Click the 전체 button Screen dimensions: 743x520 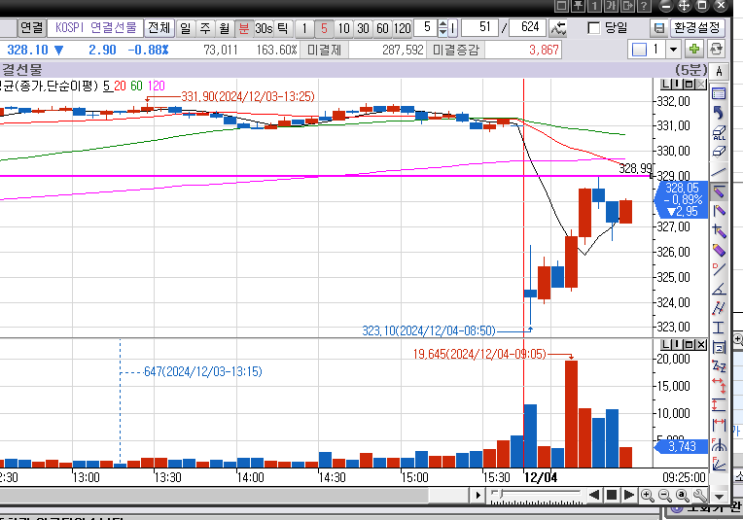(x=159, y=28)
